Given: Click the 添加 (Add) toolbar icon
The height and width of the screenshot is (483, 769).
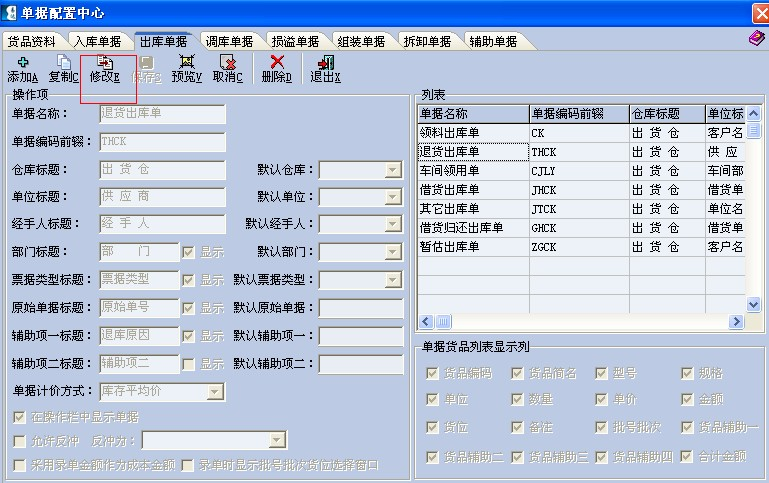Looking at the screenshot, I should point(22,69).
